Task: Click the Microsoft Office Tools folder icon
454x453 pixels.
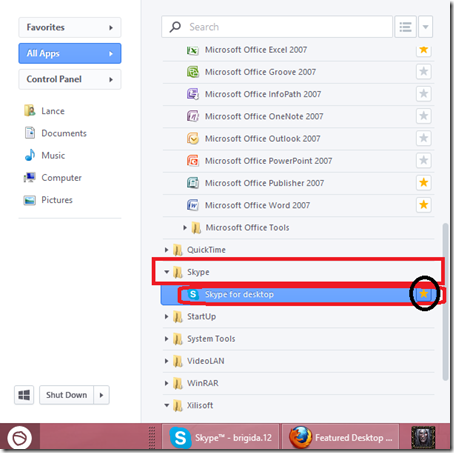Action: (x=196, y=228)
